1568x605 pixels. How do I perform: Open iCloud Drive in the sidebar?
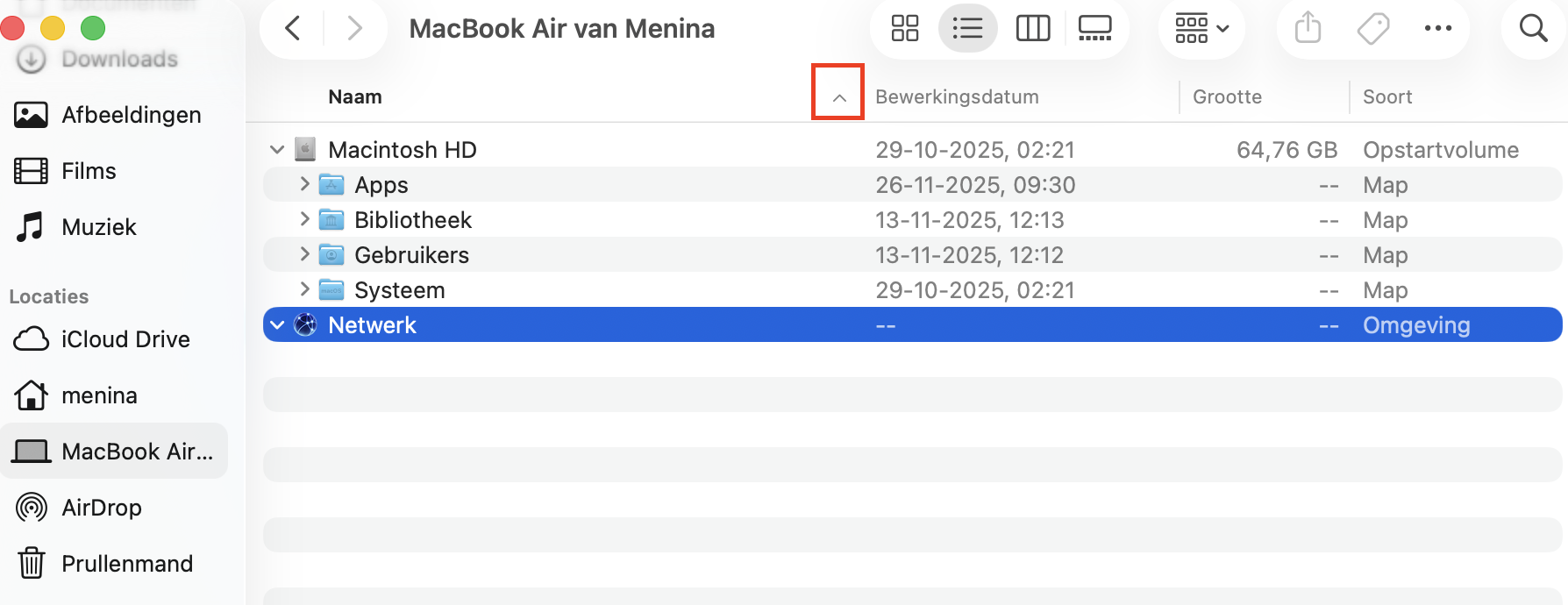tap(124, 339)
